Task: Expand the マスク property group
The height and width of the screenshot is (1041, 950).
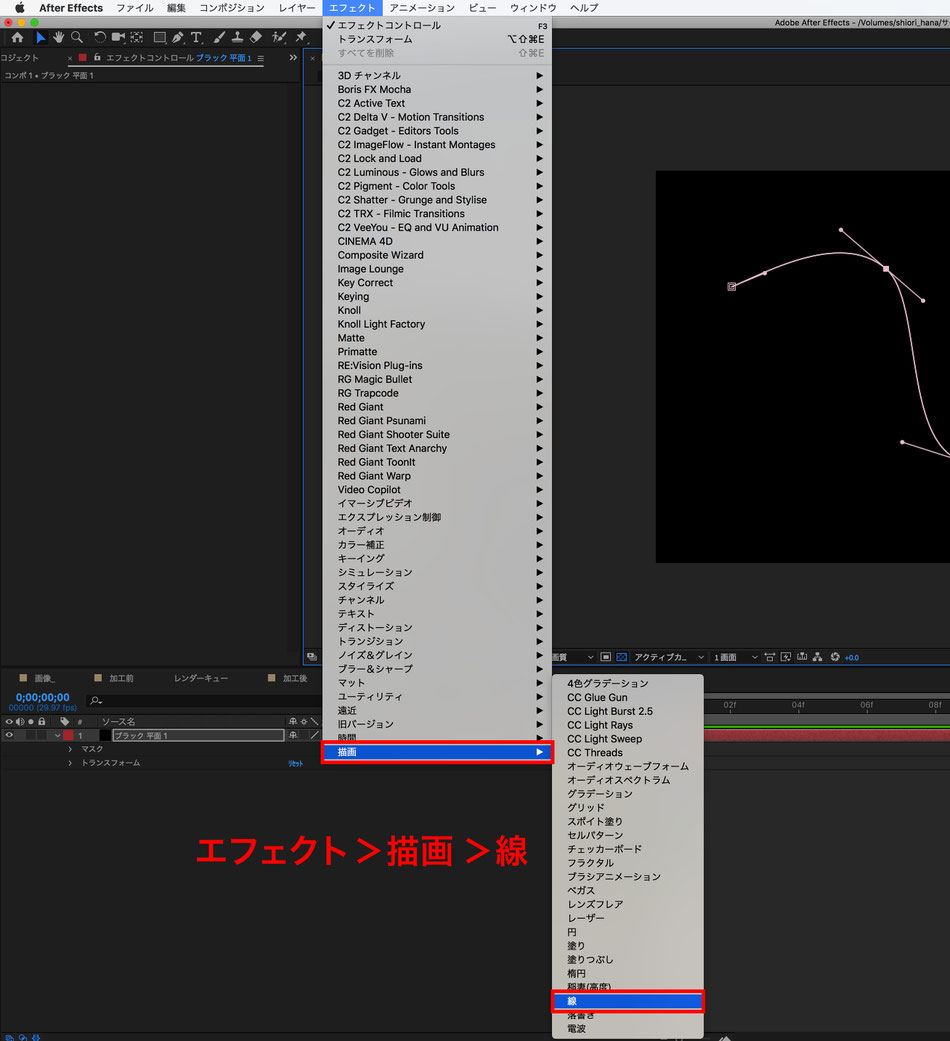Action: pyautogui.click(x=70, y=749)
